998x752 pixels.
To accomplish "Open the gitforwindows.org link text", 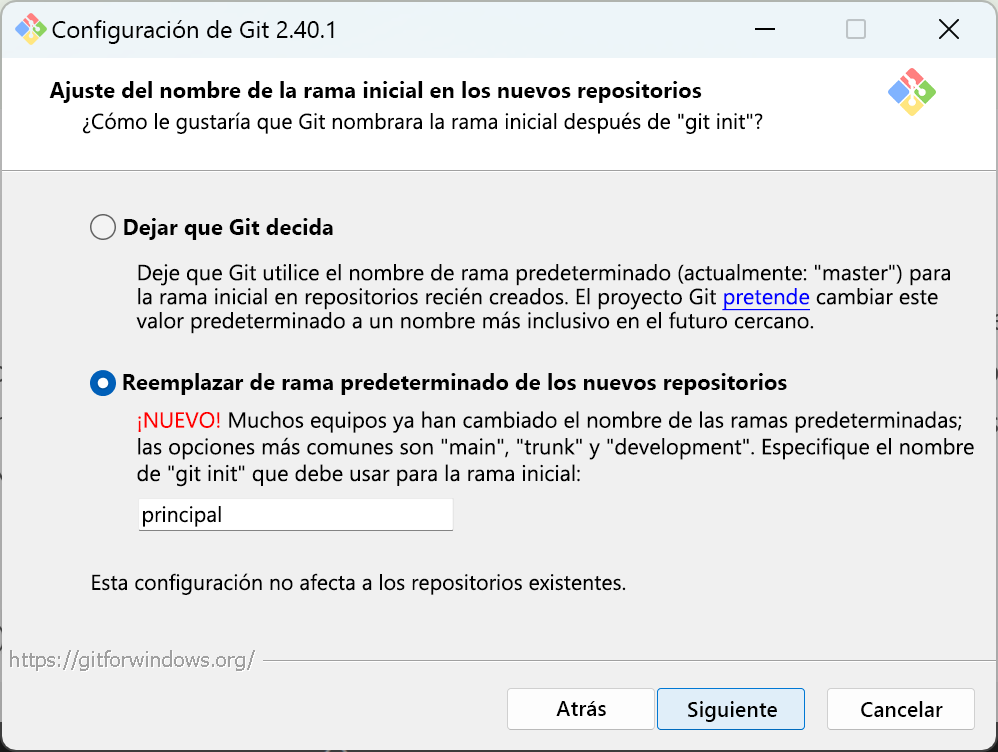I will pyautogui.click(x=132, y=660).
